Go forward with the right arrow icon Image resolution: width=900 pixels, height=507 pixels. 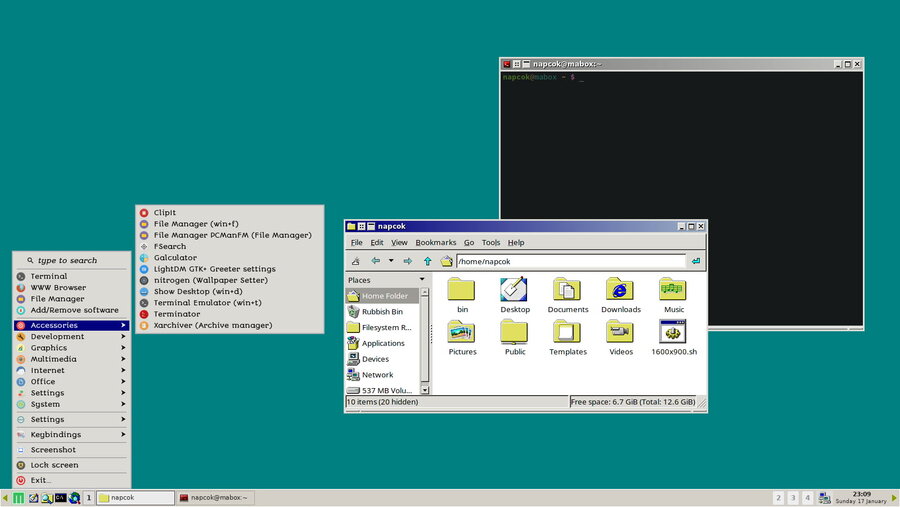tap(408, 261)
